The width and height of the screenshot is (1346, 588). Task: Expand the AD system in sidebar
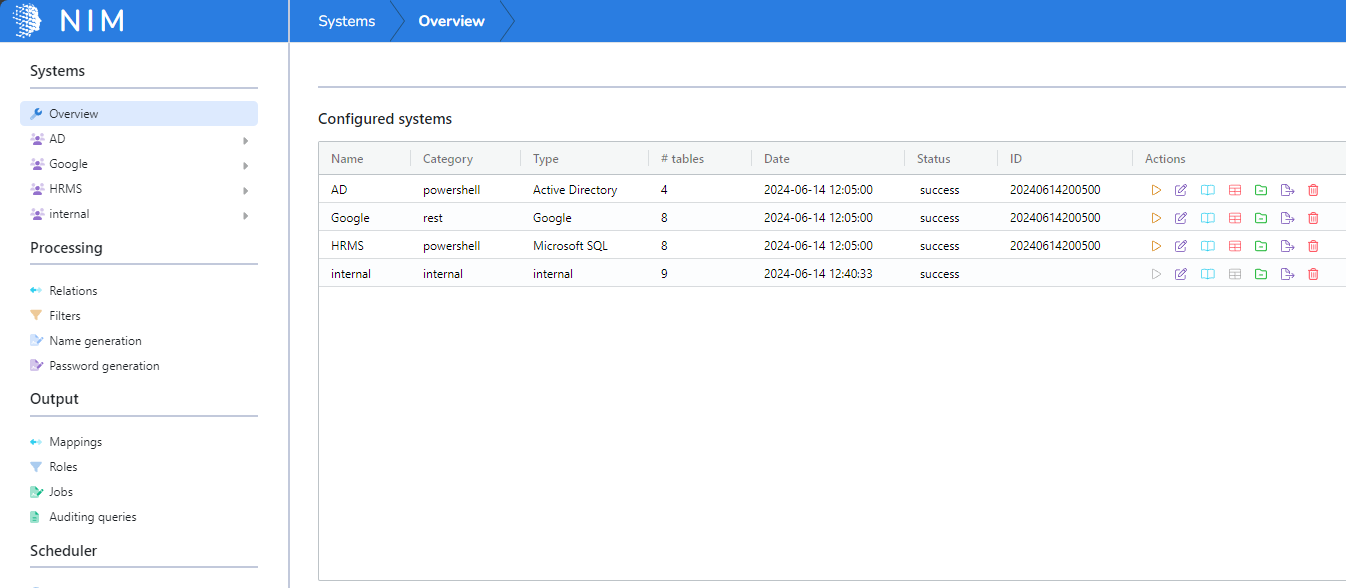(x=245, y=140)
